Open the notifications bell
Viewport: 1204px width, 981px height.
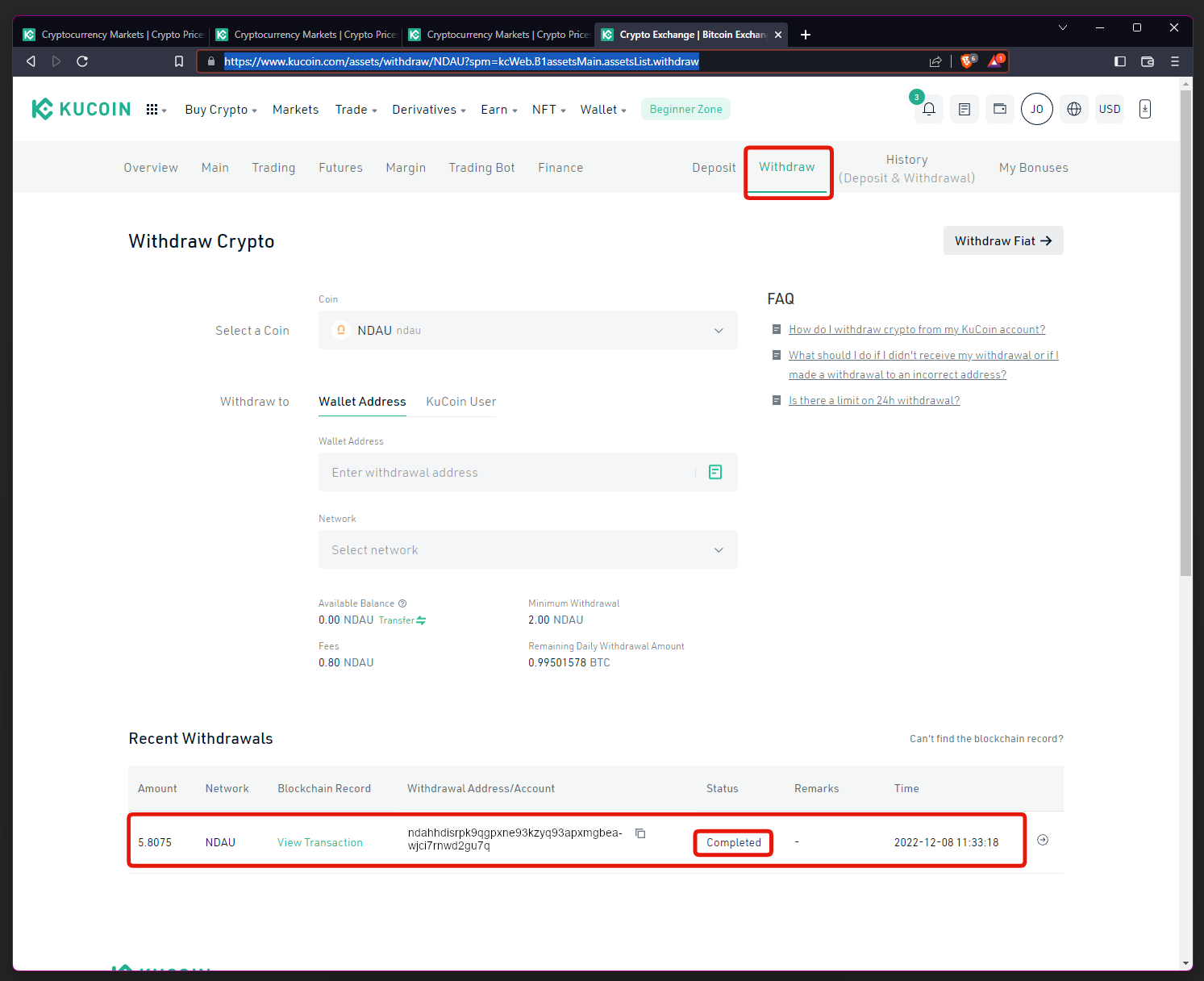click(929, 109)
